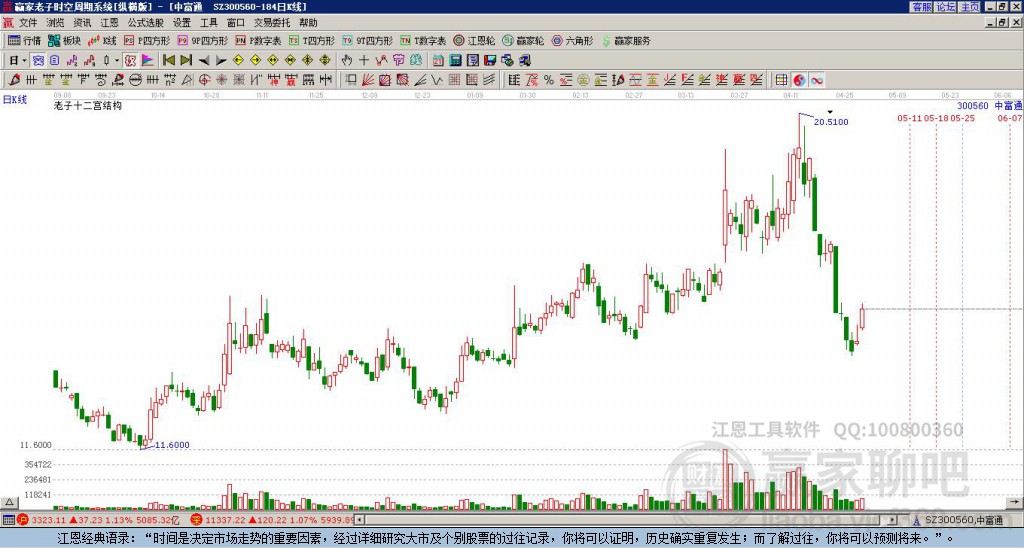Click the colored grid table icon

pos(782,80)
